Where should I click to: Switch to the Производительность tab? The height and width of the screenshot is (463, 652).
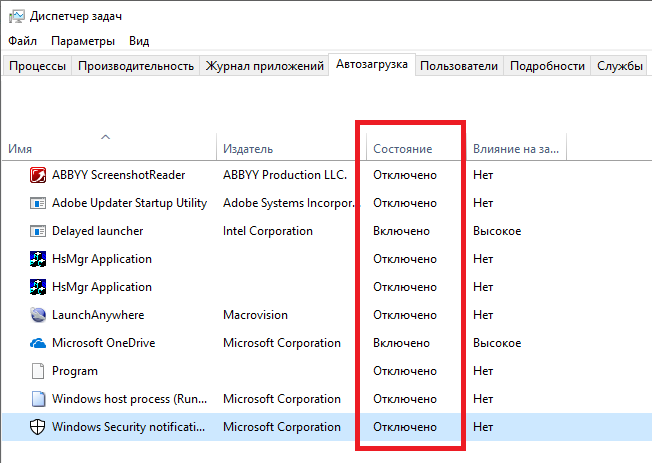(136, 66)
